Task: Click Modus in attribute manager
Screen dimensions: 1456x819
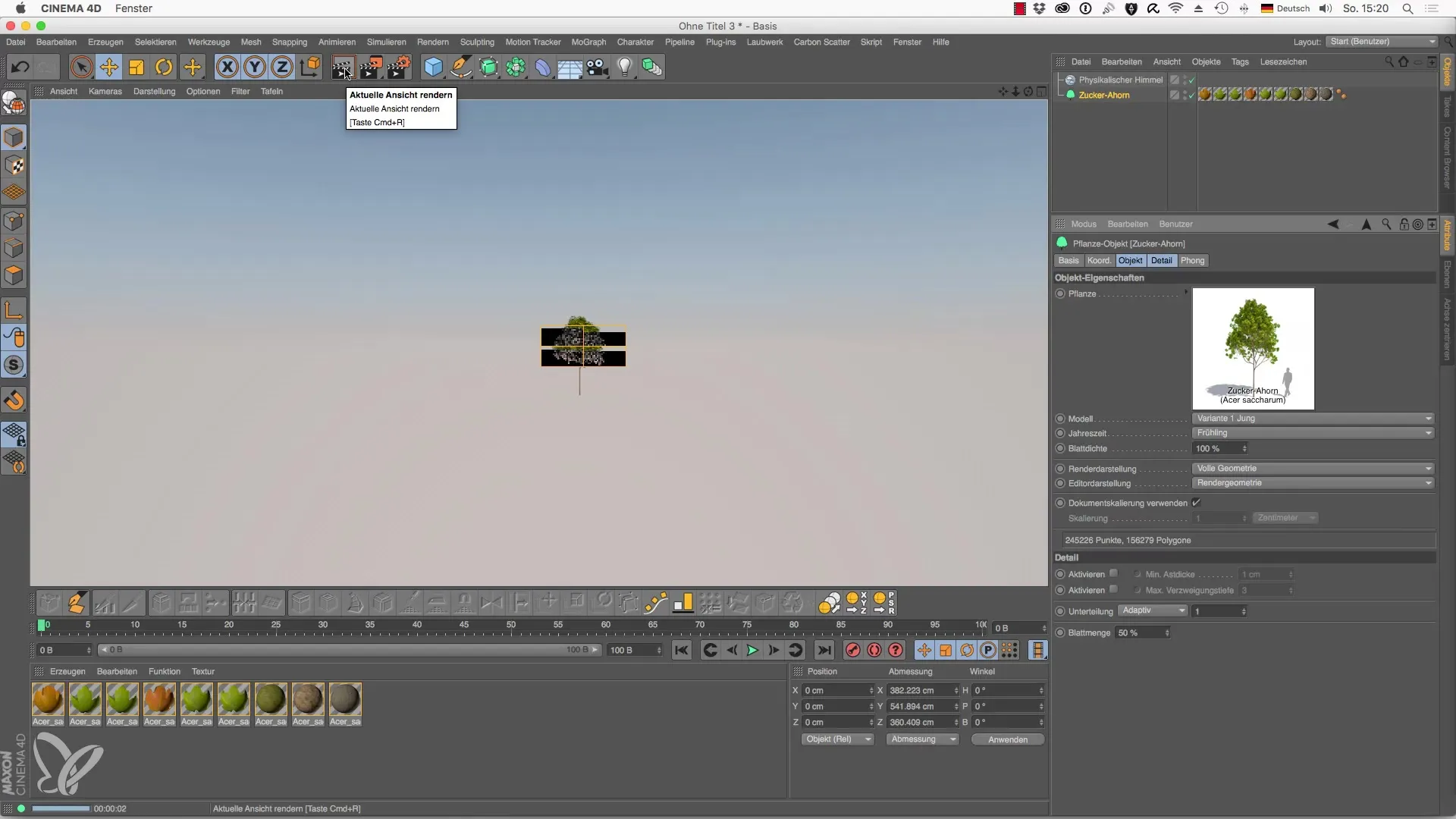Action: click(1083, 224)
